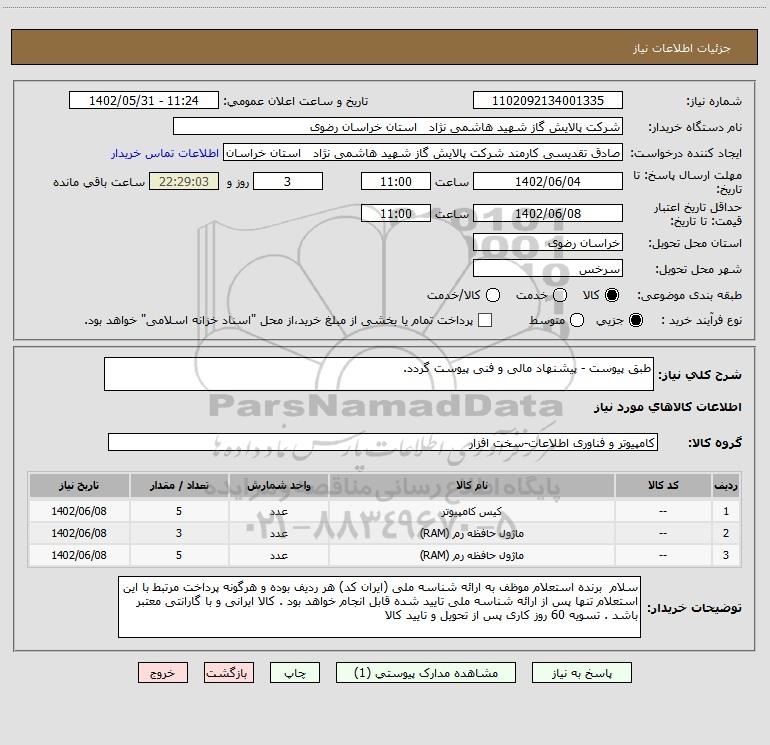Click the remaining days field showing 3
The width and height of the screenshot is (770, 745).
pos(288,181)
